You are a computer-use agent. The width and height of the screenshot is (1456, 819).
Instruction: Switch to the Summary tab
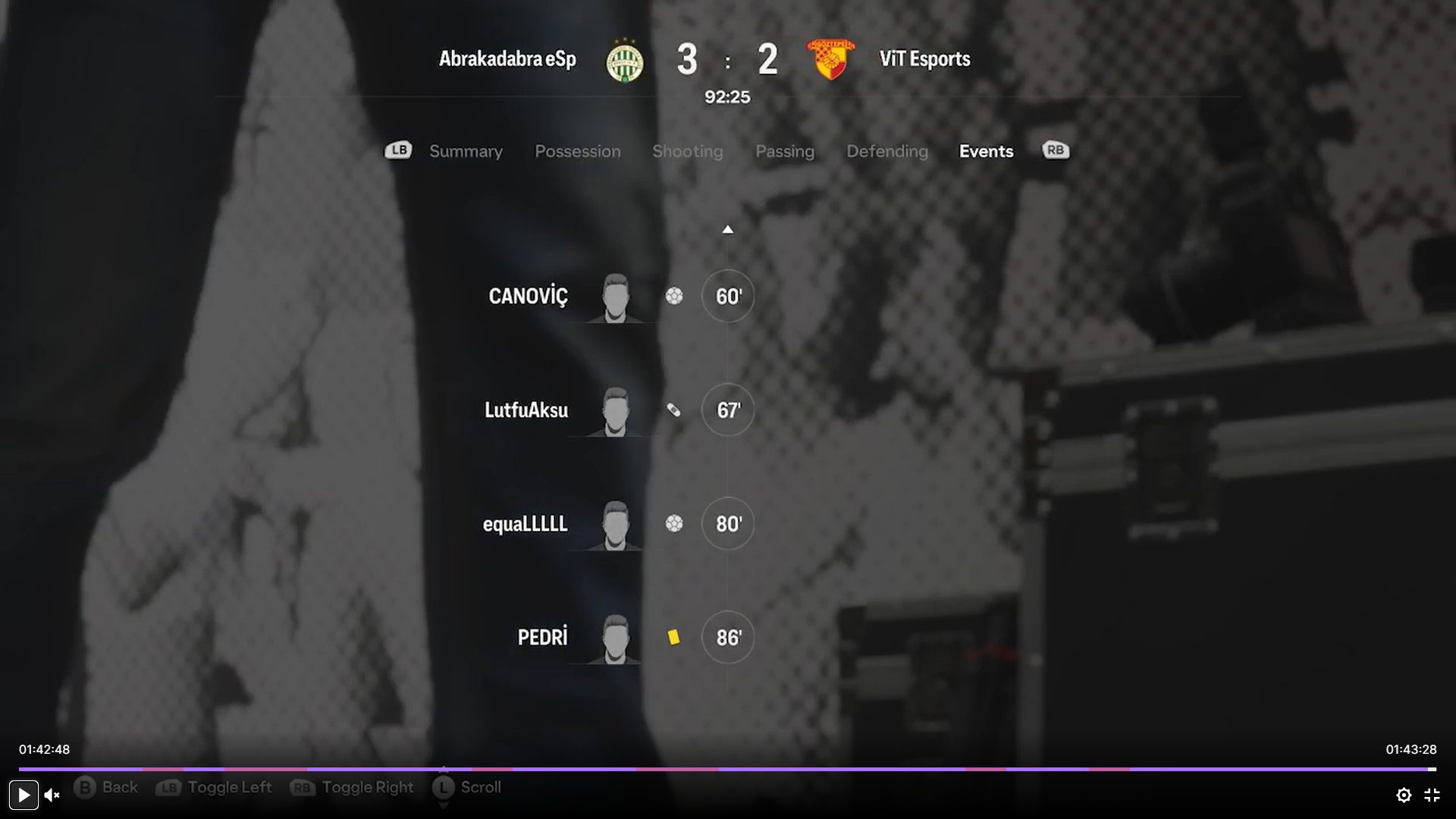coord(466,151)
